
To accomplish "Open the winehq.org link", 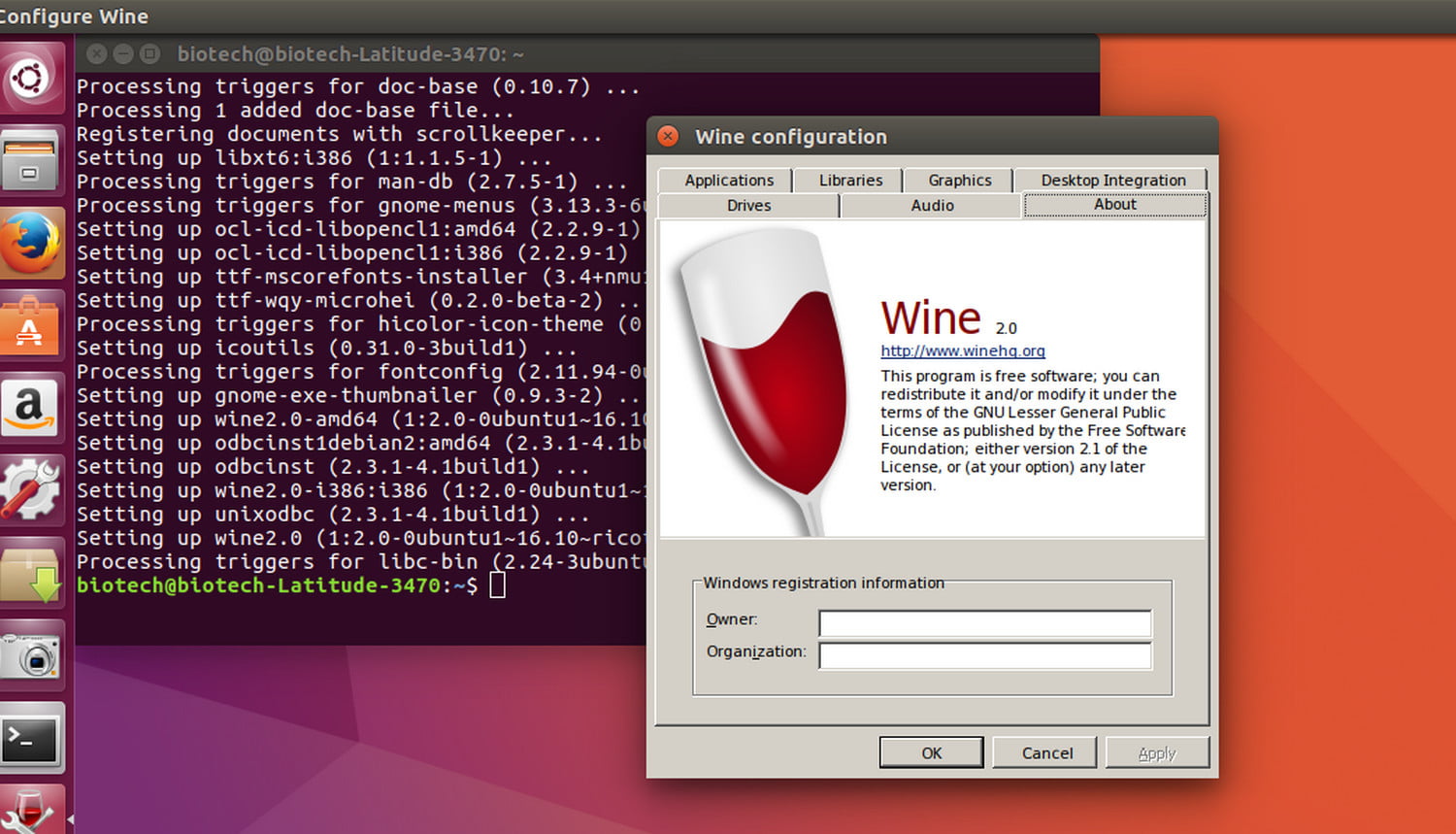I will point(963,351).
